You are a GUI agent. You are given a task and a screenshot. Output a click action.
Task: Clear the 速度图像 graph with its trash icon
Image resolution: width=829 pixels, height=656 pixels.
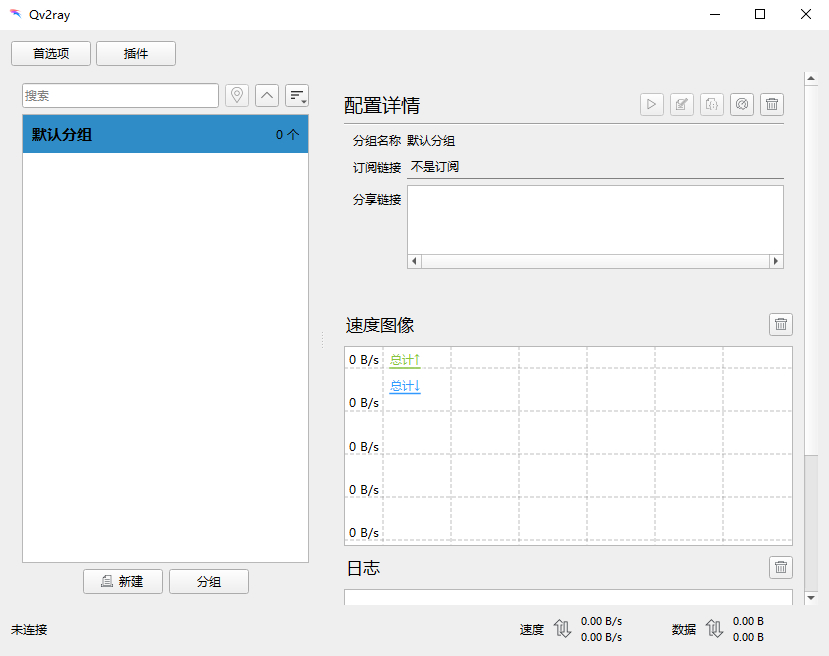coord(781,324)
